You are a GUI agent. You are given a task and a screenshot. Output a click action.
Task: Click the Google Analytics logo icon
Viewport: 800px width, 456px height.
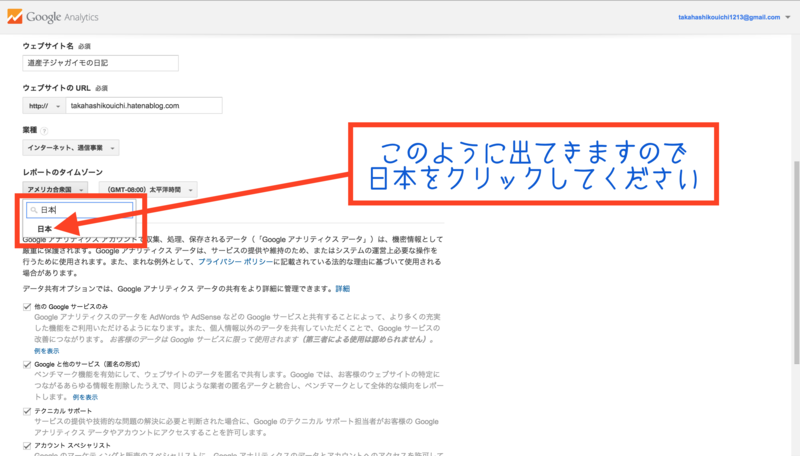15,17
